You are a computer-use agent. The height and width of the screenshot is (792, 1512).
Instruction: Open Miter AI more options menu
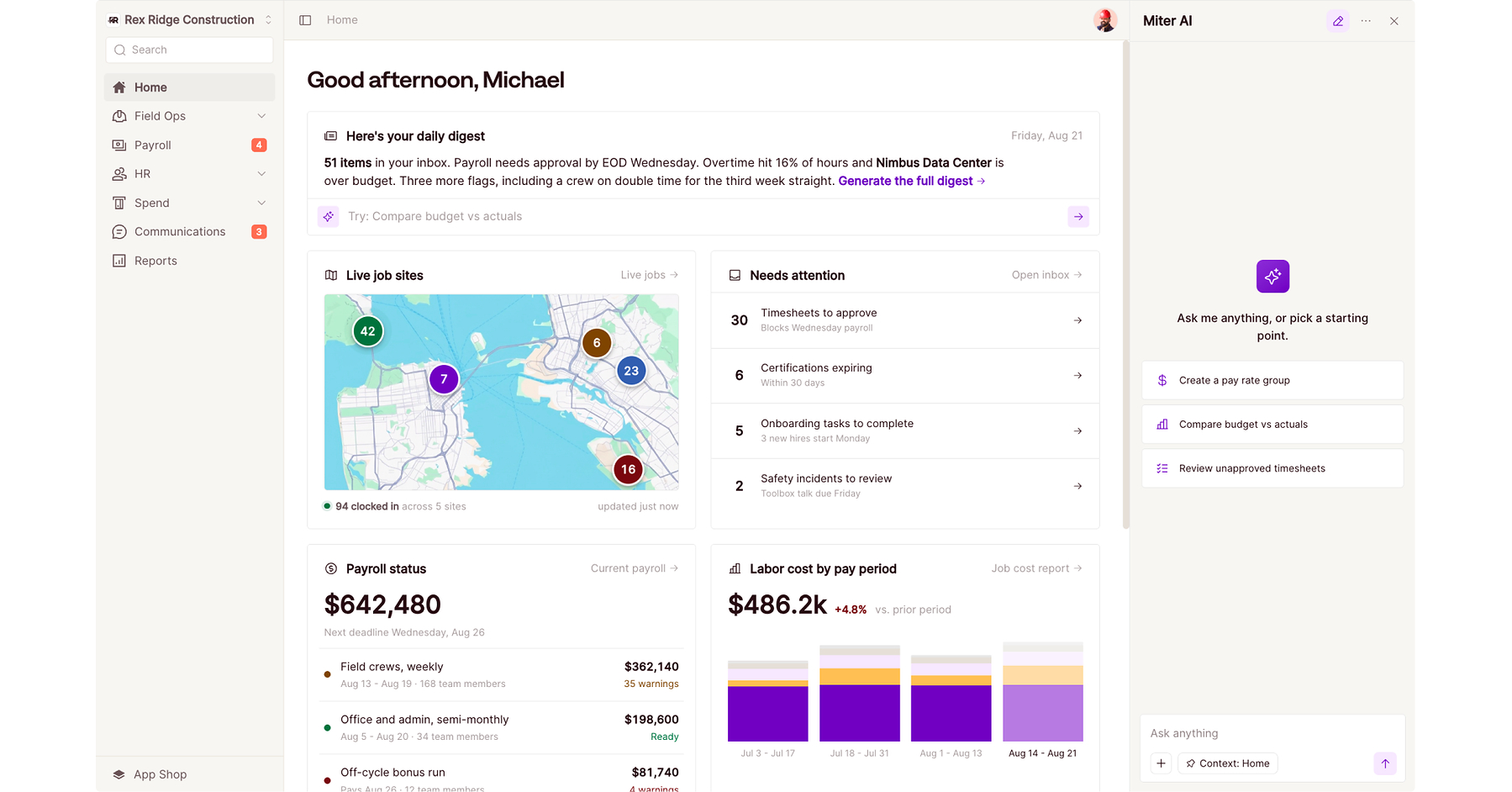pyautogui.click(x=1366, y=21)
